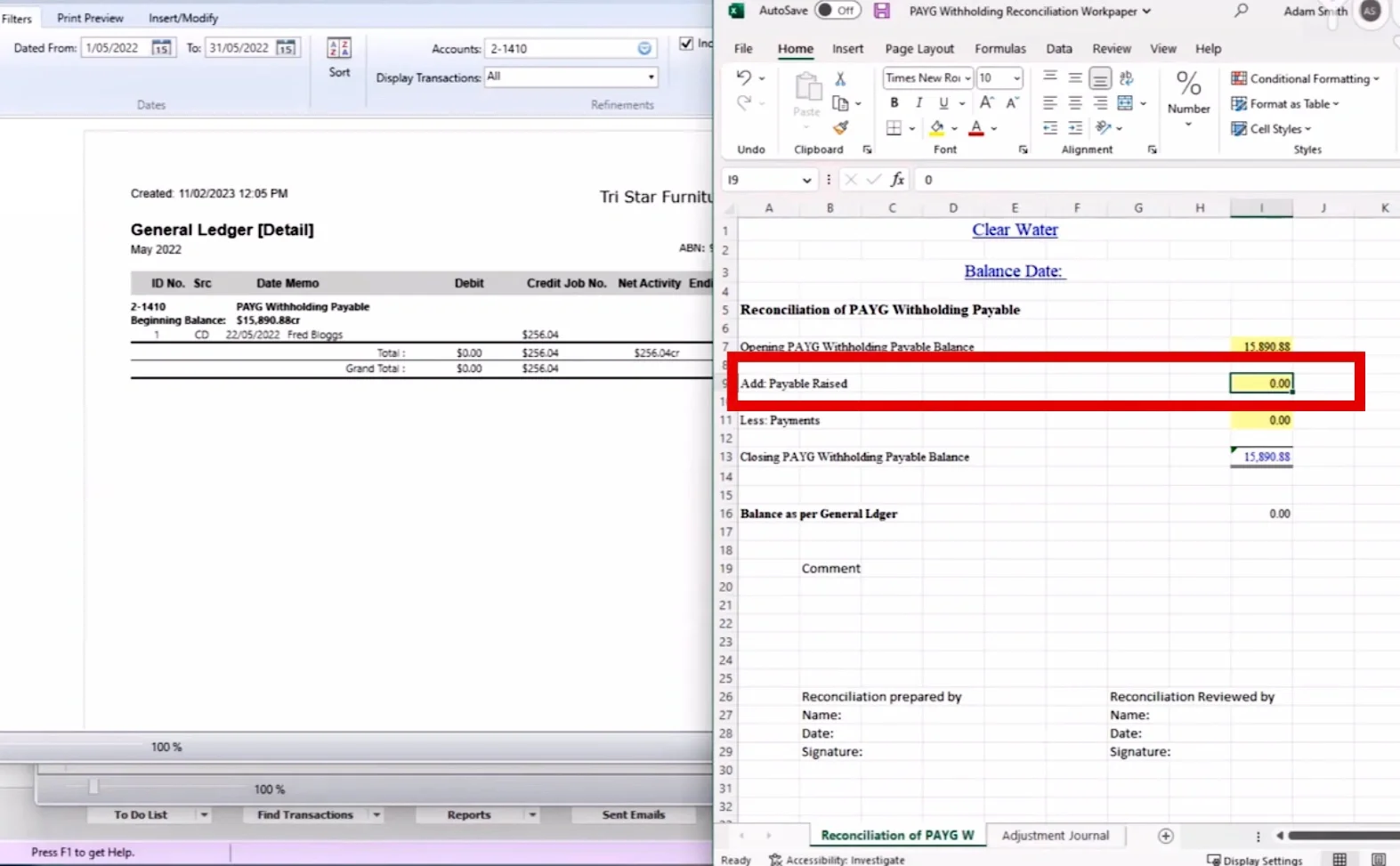Click the Clear Water link in cell
This screenshot has height=866, width=1400.
pyautogui.click(x=1015, y=230)
